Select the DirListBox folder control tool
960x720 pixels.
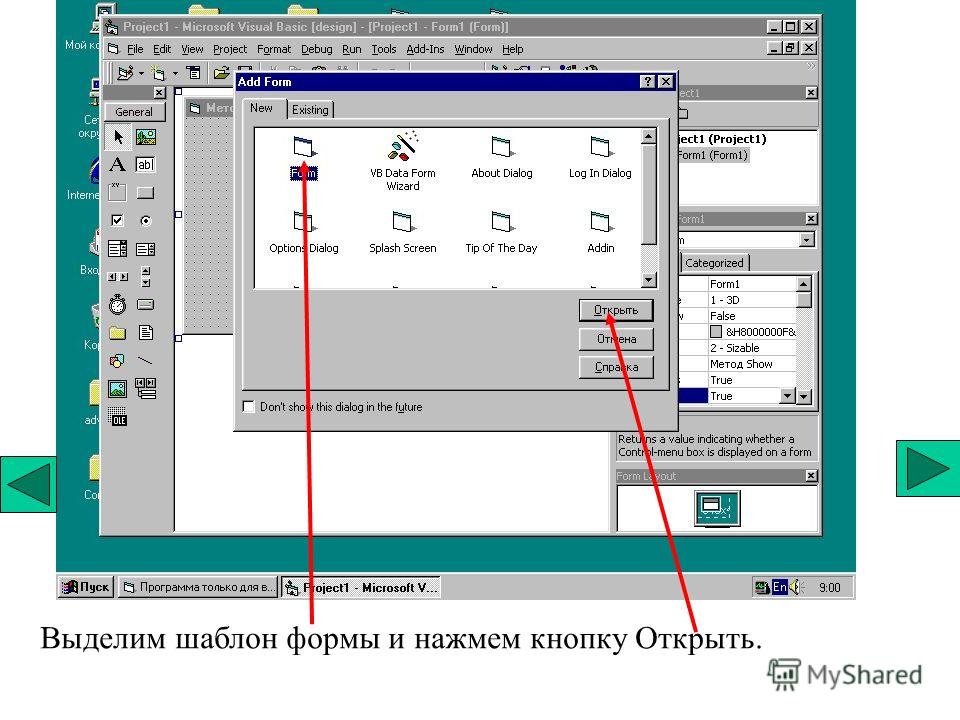118,332
